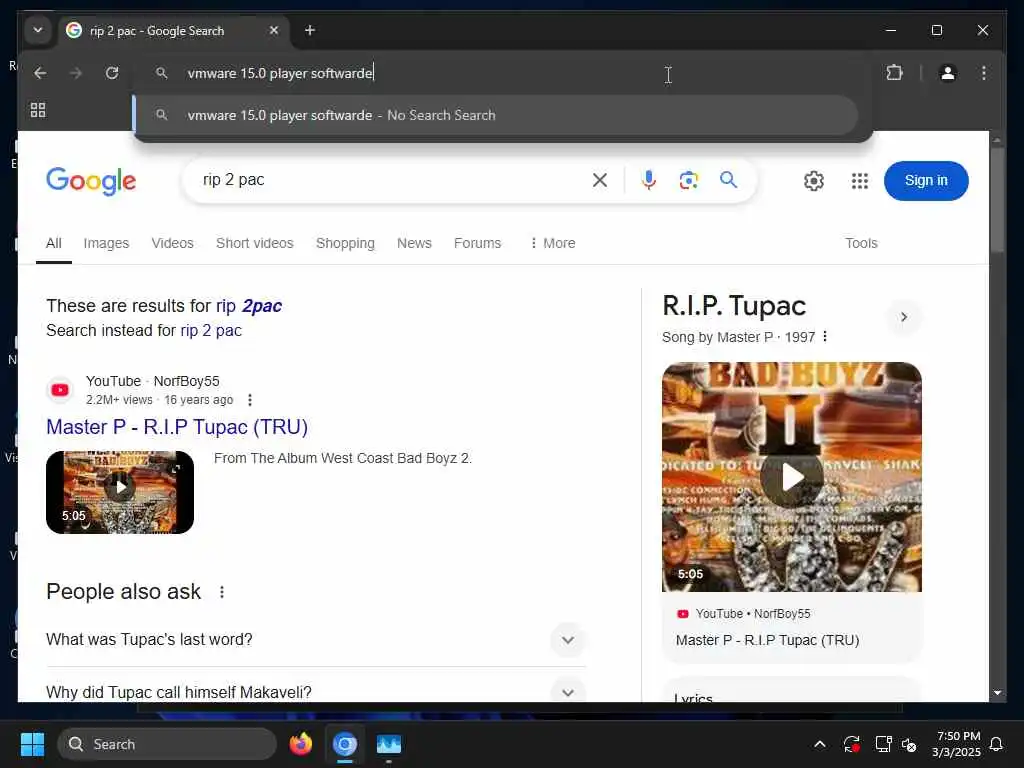
Task: Reload the current page
Action: tap(112, 73)
